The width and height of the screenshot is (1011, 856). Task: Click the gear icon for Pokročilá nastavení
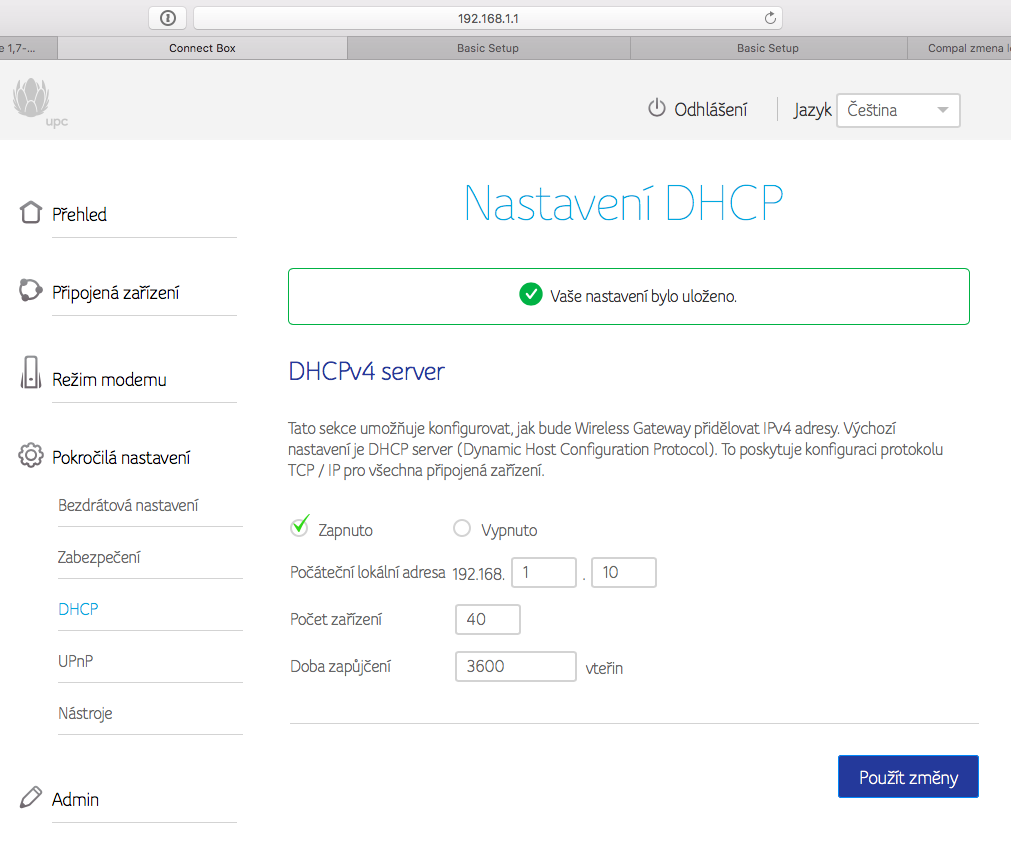[x=30, y=455]
